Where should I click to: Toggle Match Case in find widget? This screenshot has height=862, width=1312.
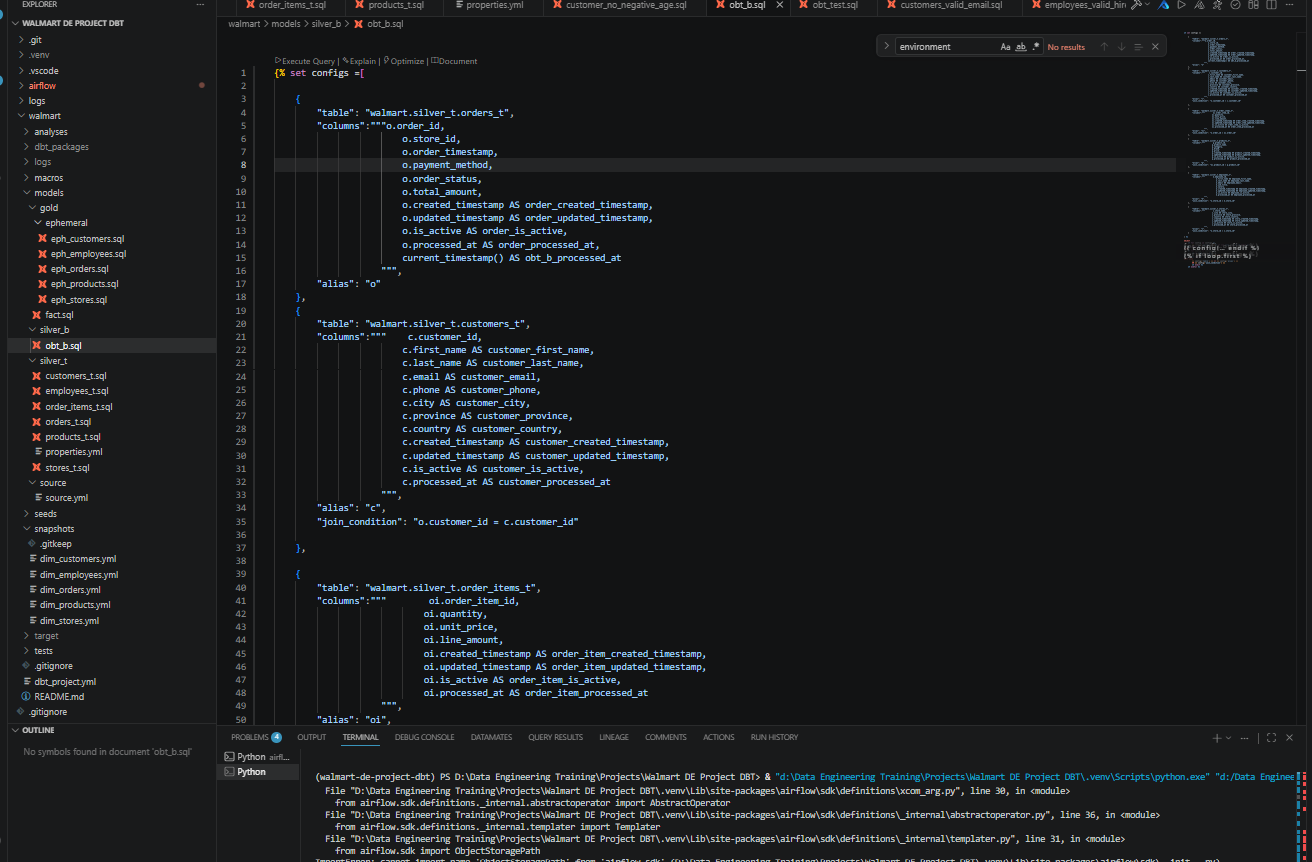[1005, 47]
